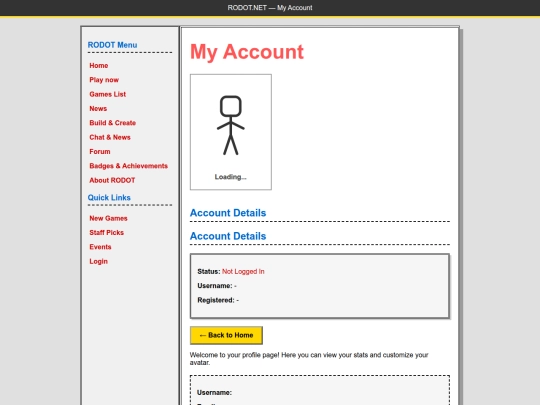The height and width of the screenshot is (405, 540).
Task: Open the Forum link
Action: pyautogui.click(x=100, y=152)
